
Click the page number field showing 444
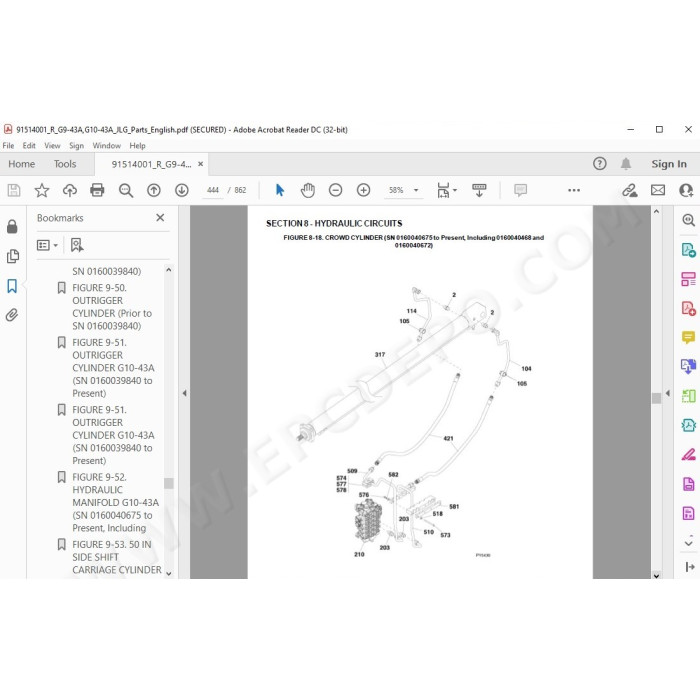point(213,190)
